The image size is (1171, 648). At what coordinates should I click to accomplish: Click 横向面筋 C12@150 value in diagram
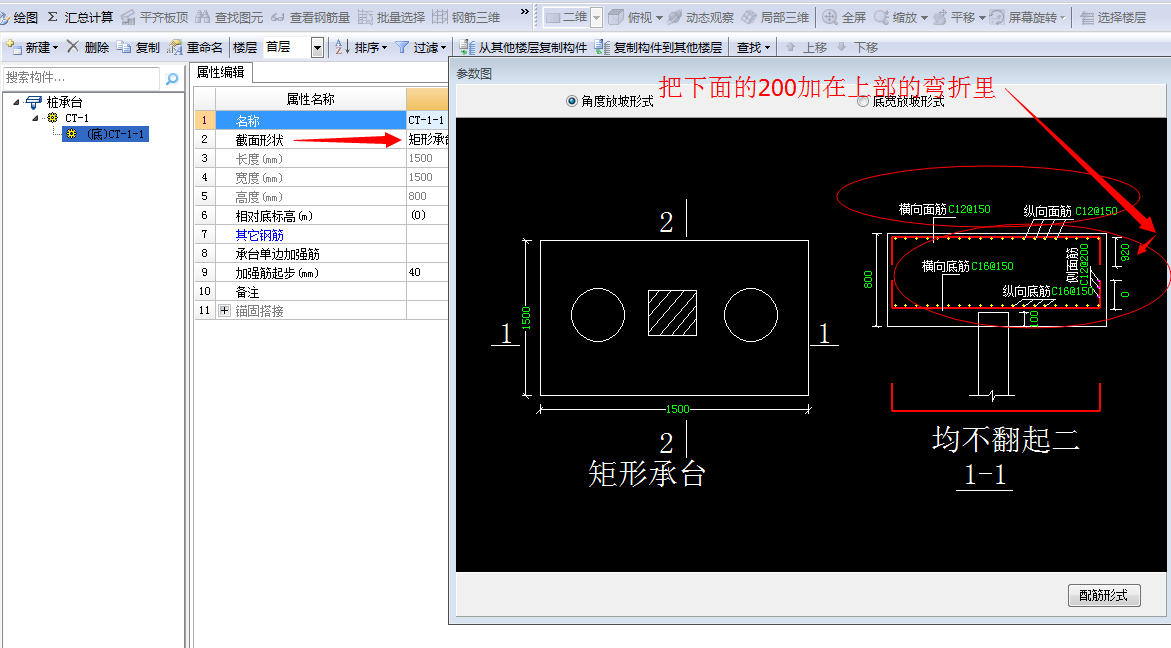pos(969,209)
